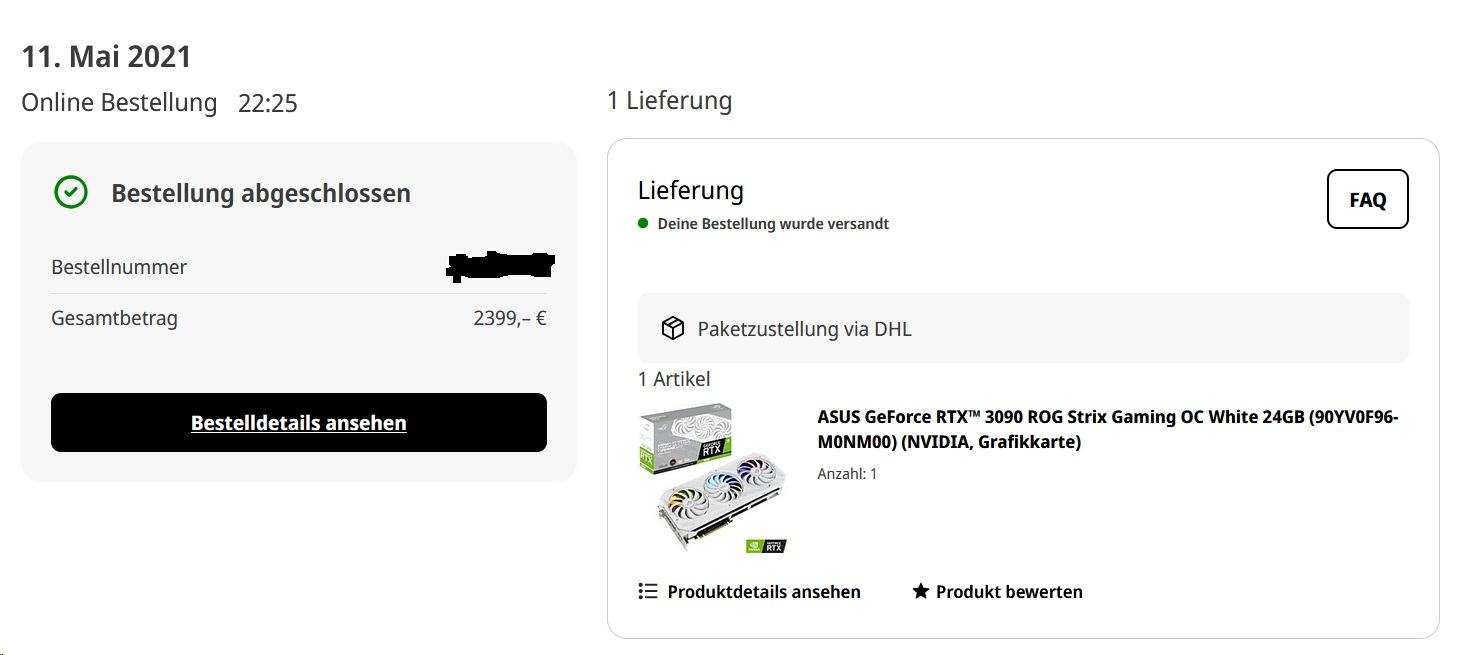Click the Paketzustellung via DHL text
This screenshot has width=1463, height=655.
pos(804,329)
